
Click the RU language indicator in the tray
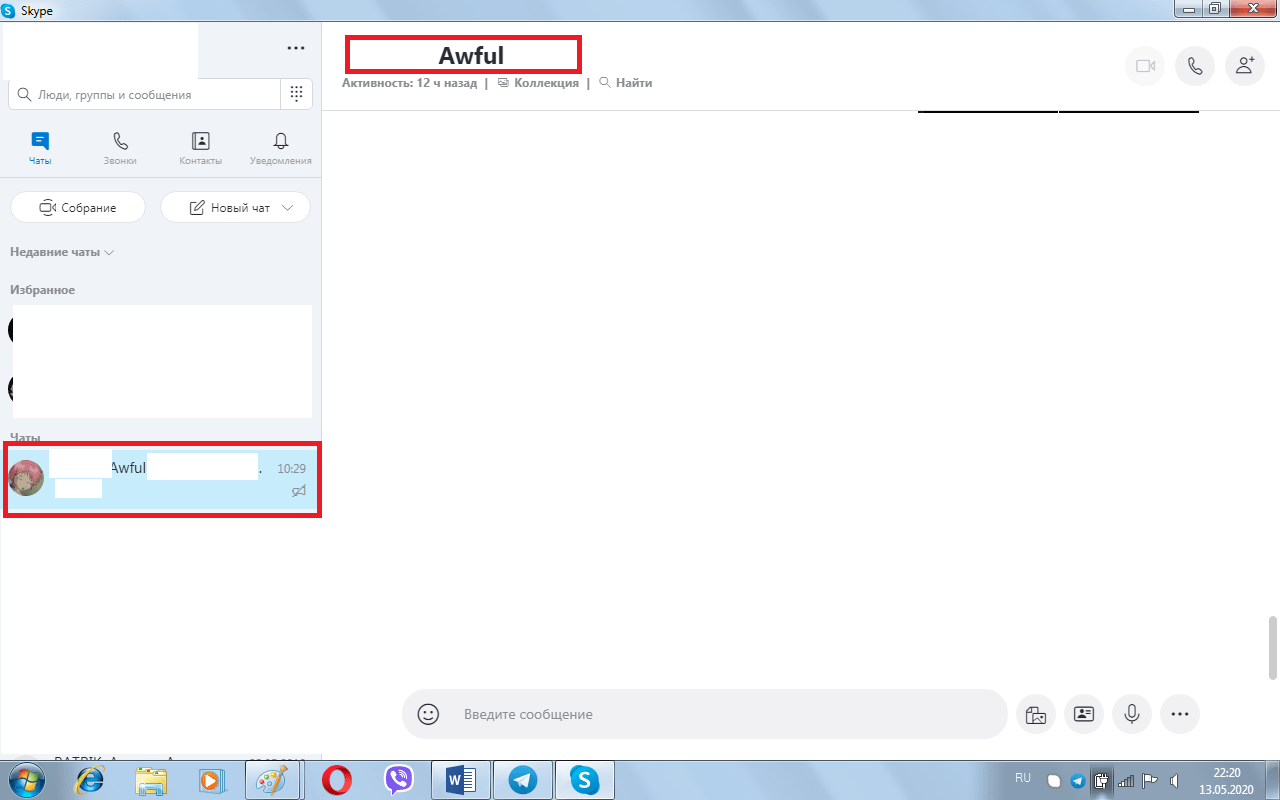coord(1023,777)
